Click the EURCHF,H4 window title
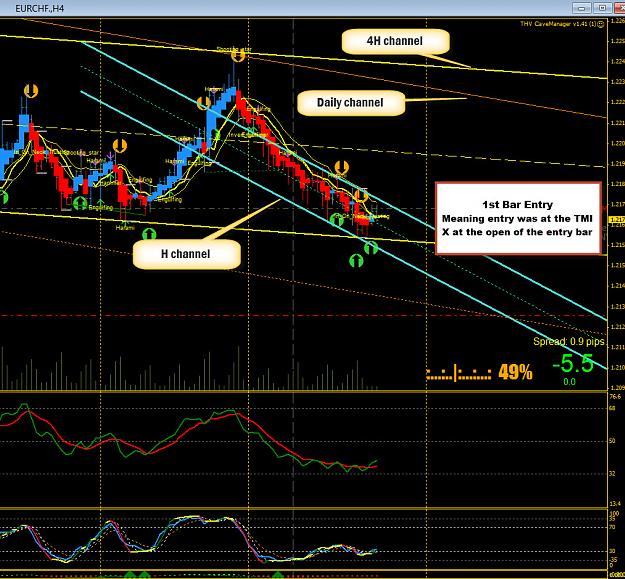Screen dimensions: 625x579 (39, 8)
